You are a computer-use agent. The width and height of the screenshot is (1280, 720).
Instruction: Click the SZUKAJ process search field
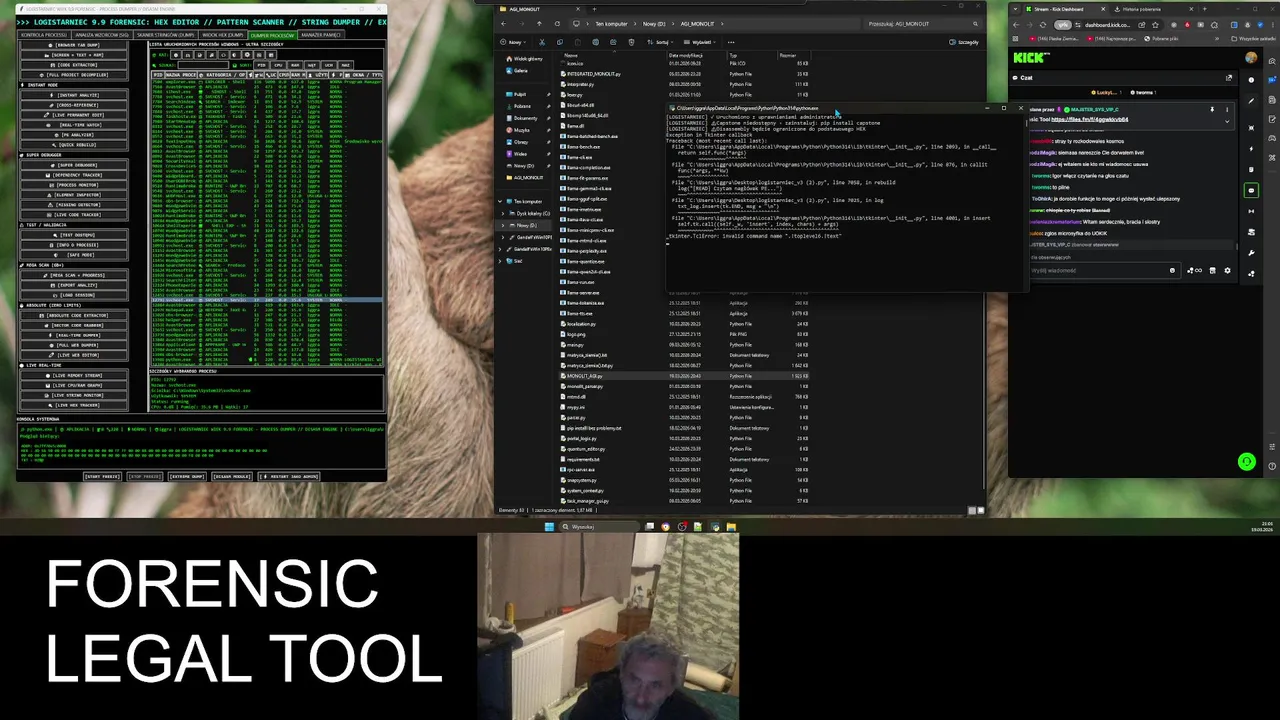click(x=203, y=65)
